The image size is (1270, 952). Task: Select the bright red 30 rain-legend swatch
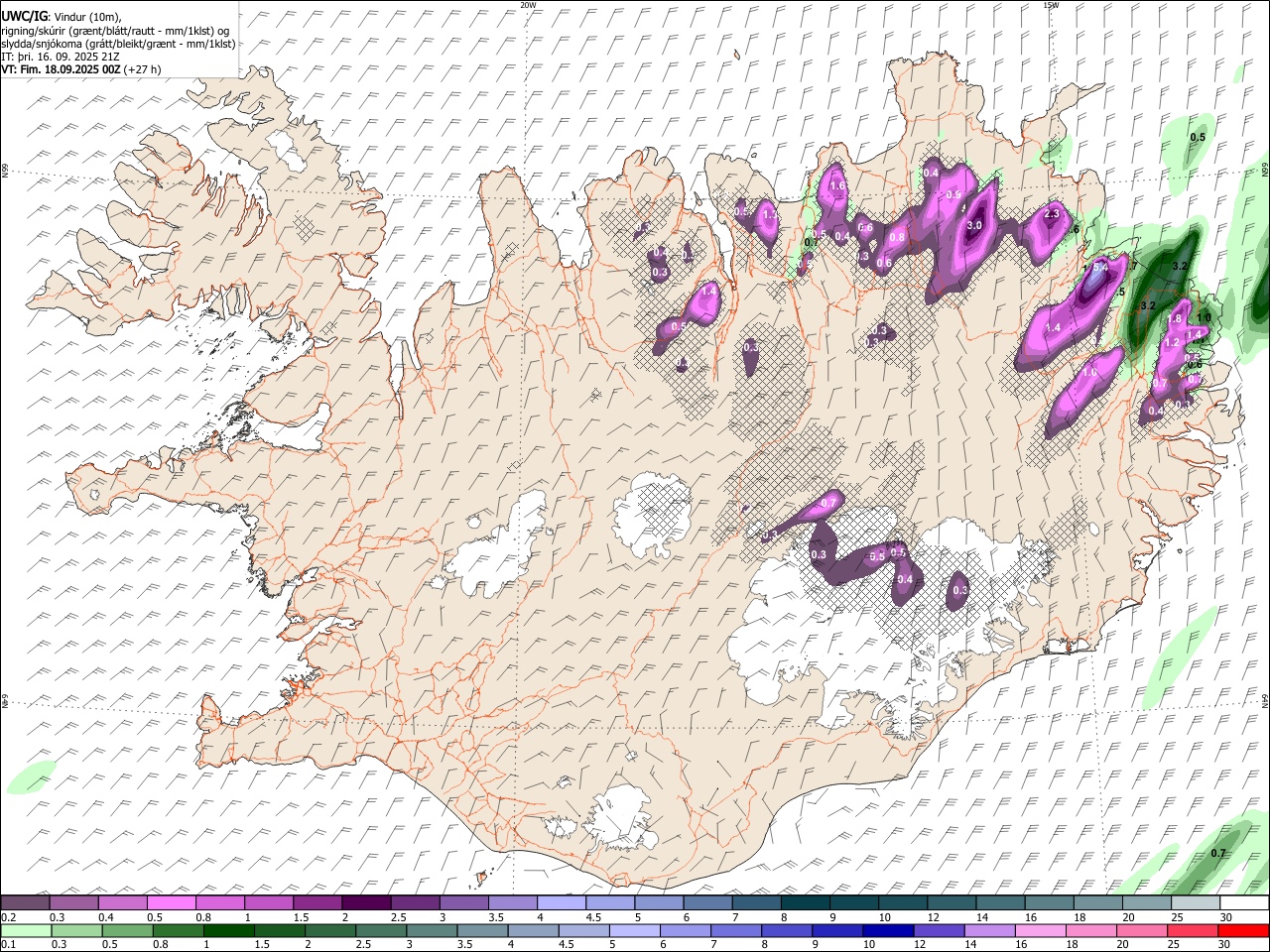pyautogui.click(x=1244, y=930)
